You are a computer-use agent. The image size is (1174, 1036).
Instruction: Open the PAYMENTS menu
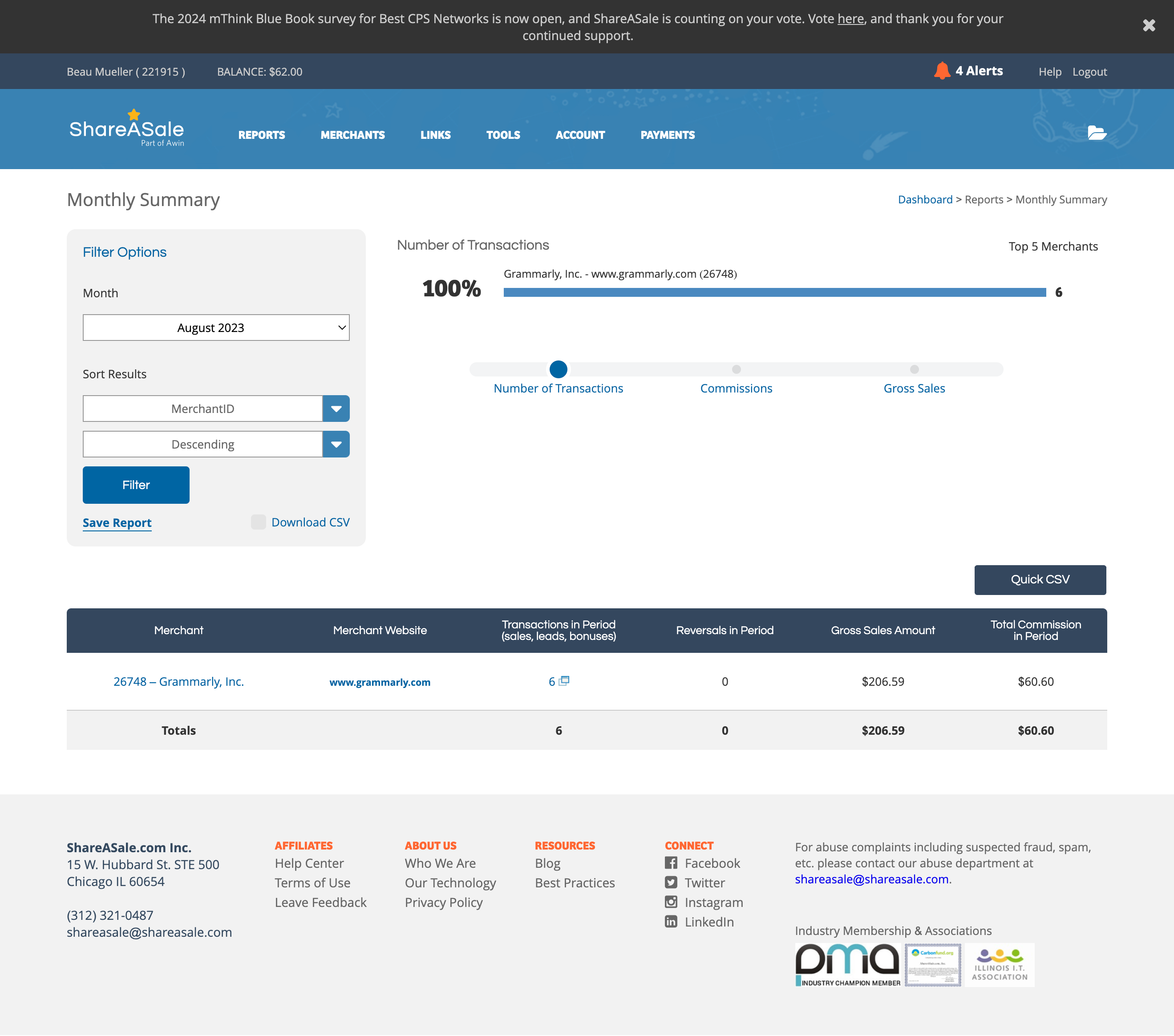[x=668, y=135]
